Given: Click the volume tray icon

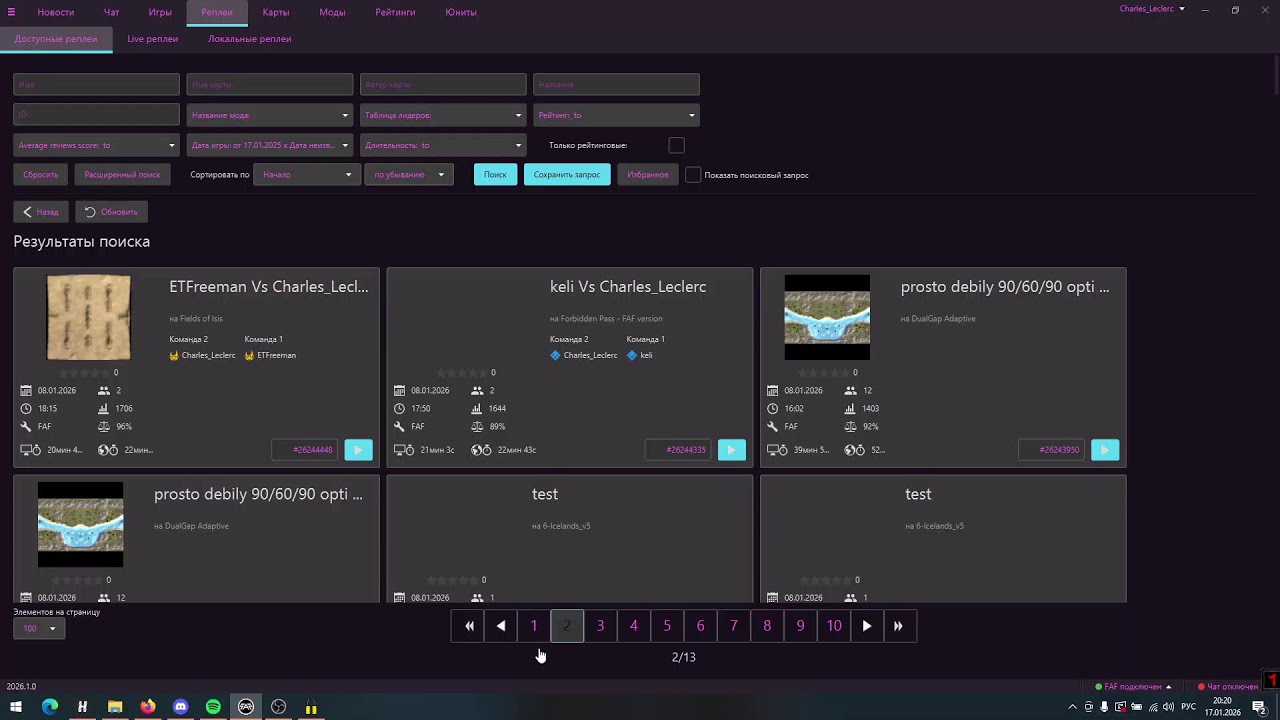Looking at the screenshot, I should (x=1168, y=708).
